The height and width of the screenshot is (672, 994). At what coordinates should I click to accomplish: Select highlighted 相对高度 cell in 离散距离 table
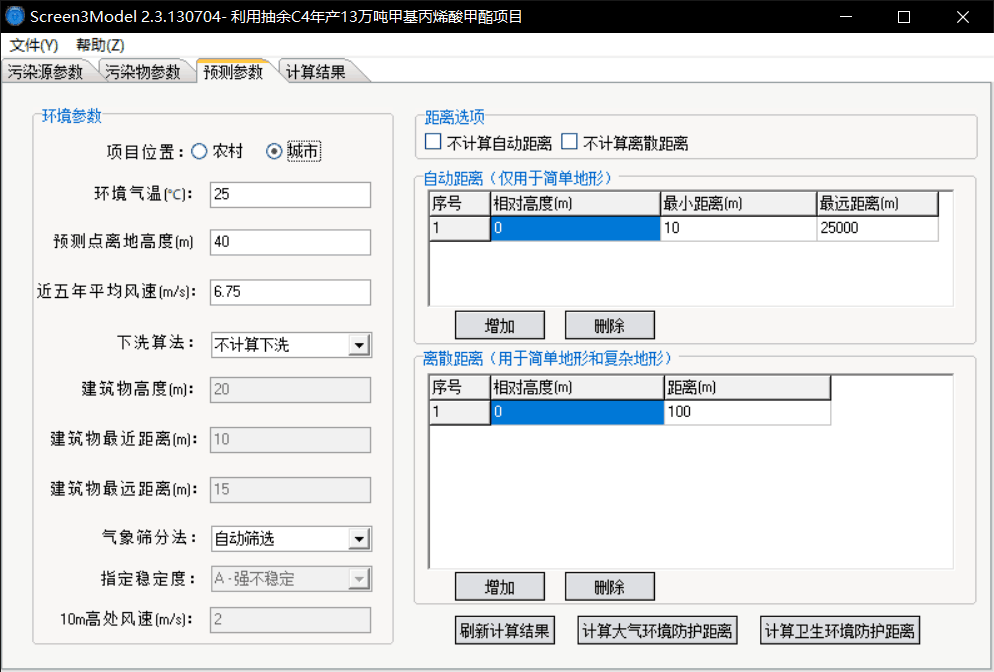578,412
